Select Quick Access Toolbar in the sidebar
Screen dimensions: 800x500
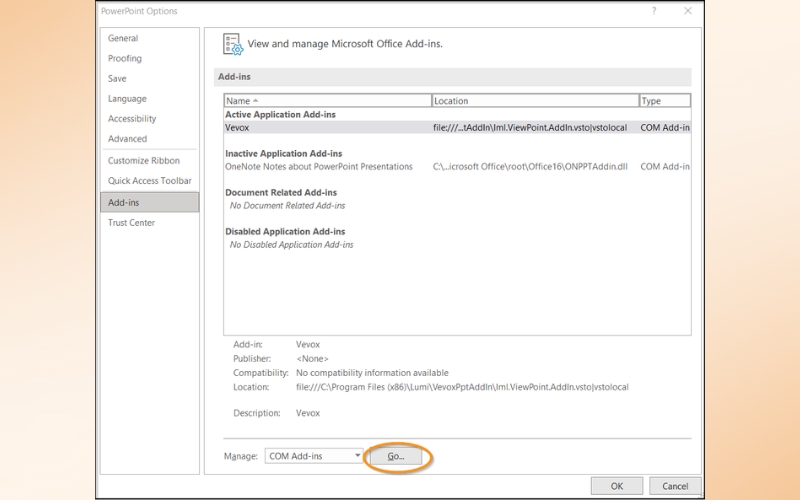tap(149, 181)
